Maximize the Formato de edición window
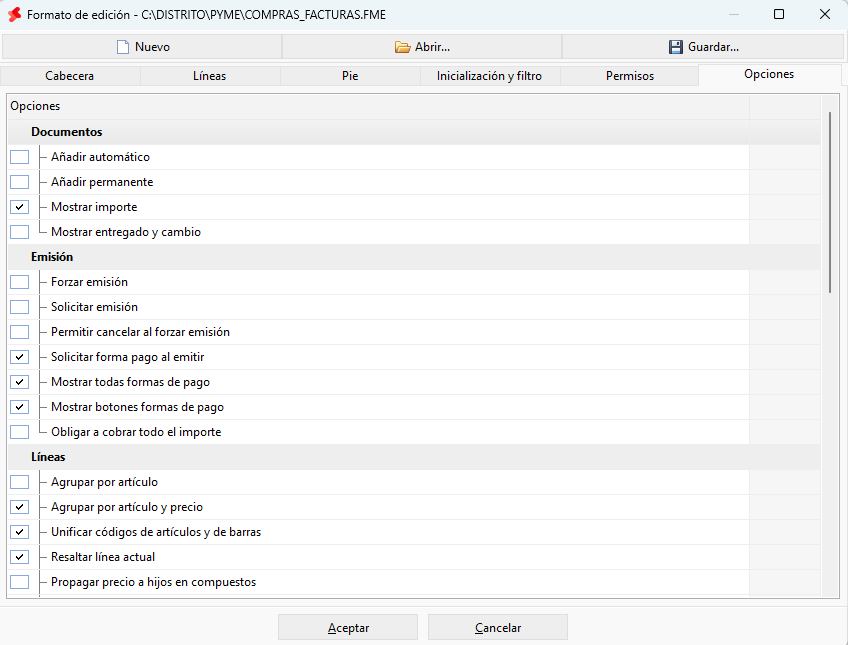The image size is (848, 645). tap(779, 14)
